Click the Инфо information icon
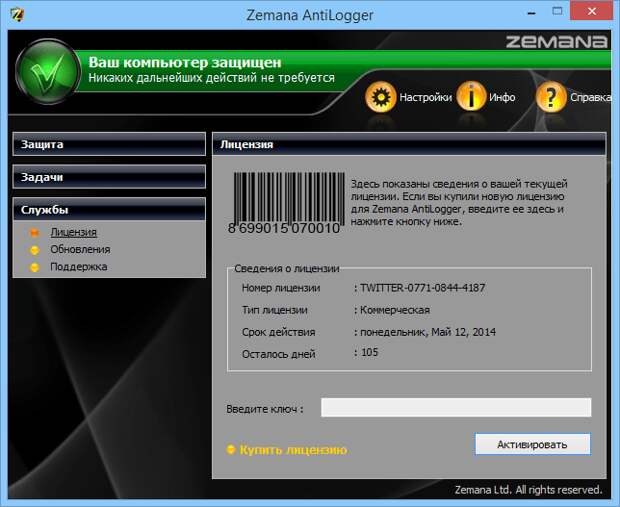The height and width of the screenshot is (507, 620). 471,96
